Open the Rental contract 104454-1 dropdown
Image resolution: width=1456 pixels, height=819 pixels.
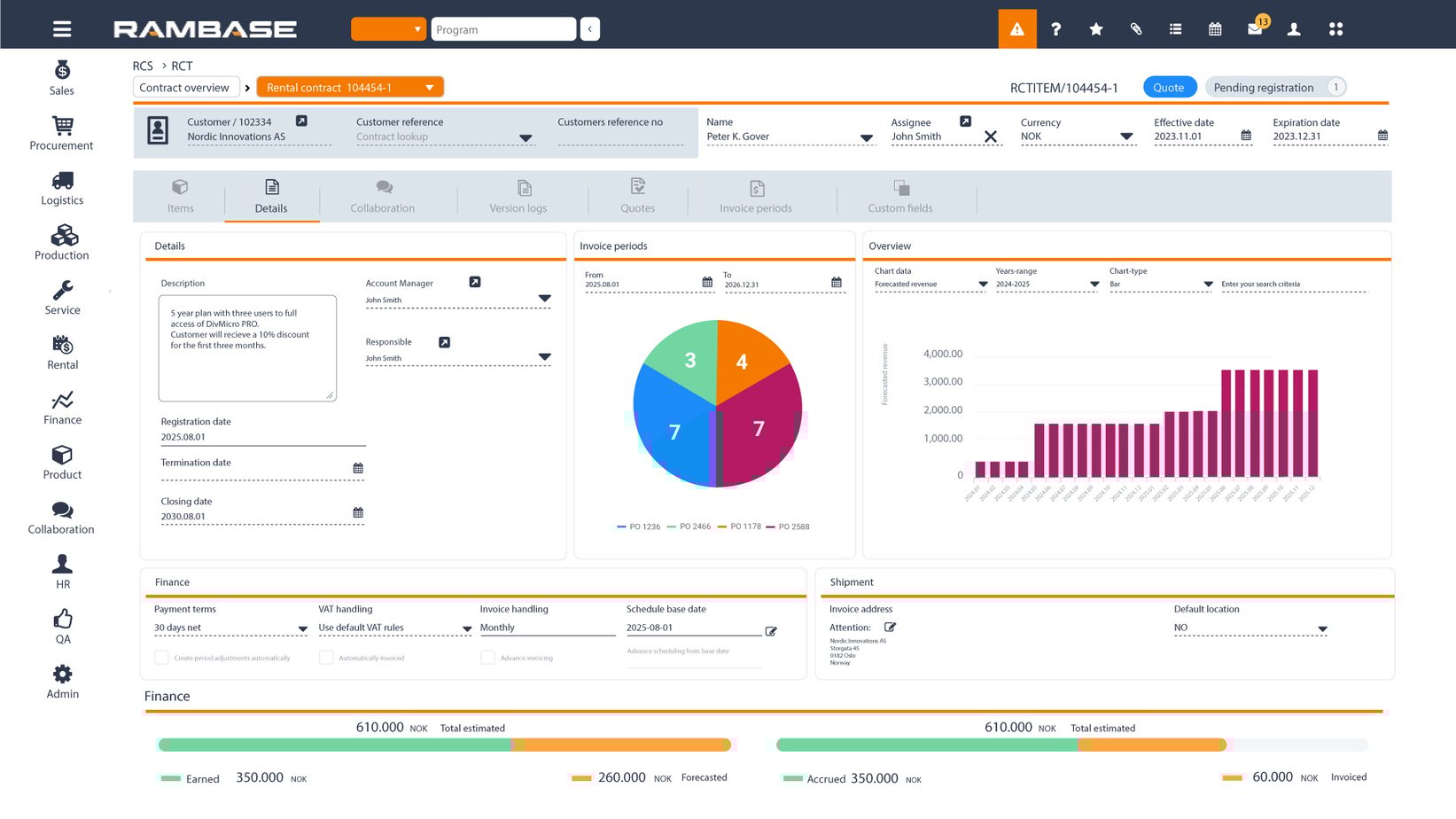point(430,86)
